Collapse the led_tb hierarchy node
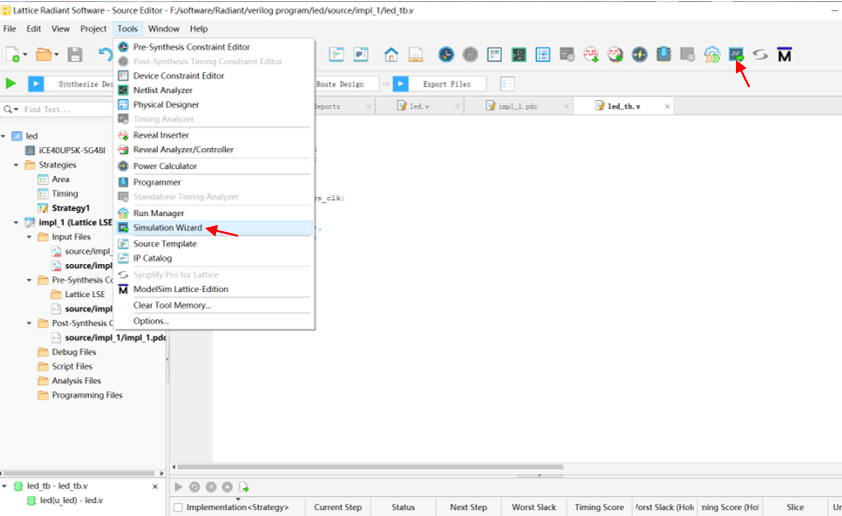The image size is (842, 516). tap(4, 486)
